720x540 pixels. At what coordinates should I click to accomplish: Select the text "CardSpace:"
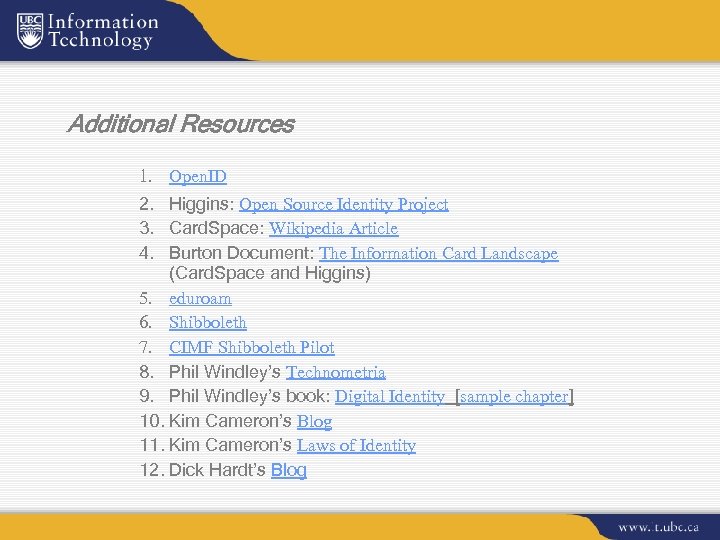click(217, 228)
